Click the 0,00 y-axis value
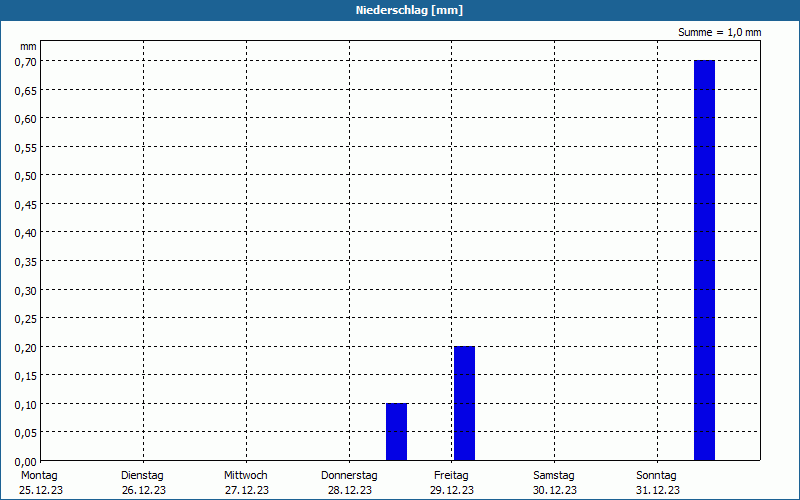800x500 pixels. [26, 463]
